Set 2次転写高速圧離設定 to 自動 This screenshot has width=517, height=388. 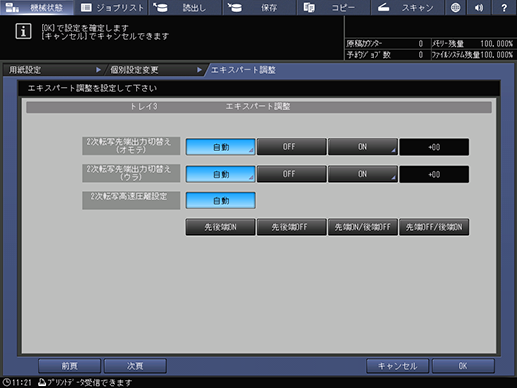(x=221, y=200)
